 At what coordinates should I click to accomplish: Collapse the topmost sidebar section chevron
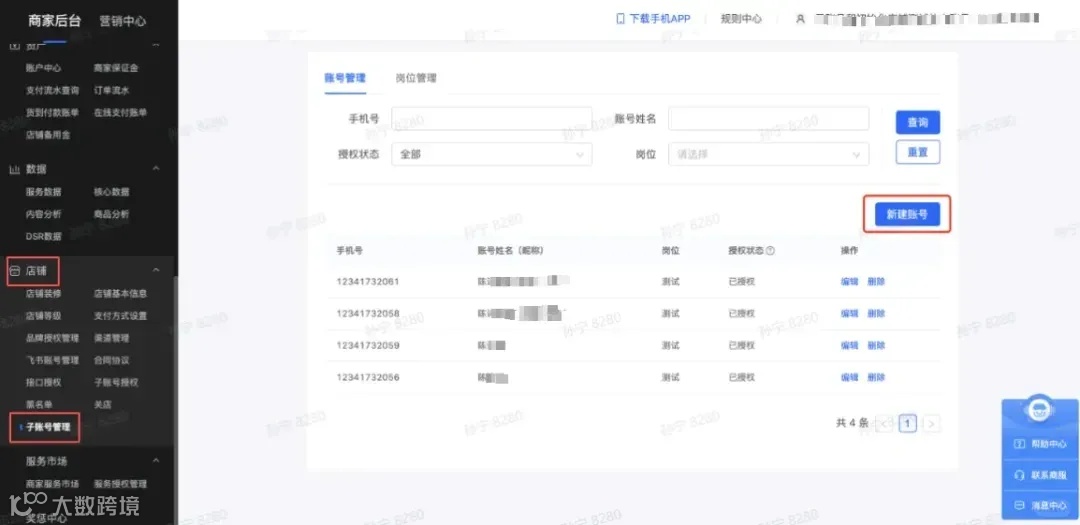[156, 45]
